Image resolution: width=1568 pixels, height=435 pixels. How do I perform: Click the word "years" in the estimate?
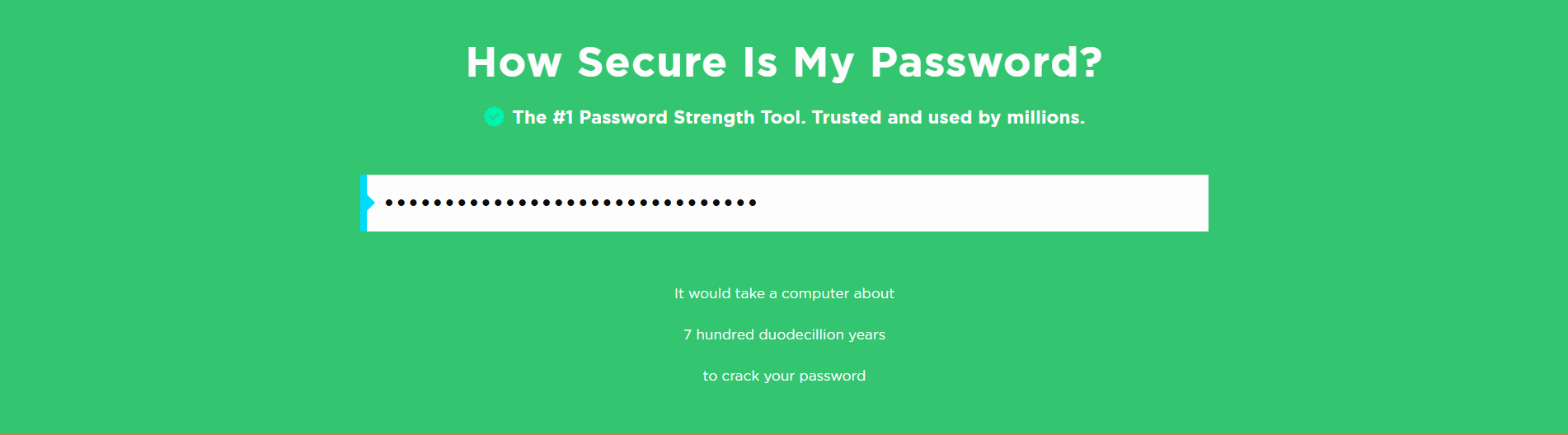(x=866, y=335)
